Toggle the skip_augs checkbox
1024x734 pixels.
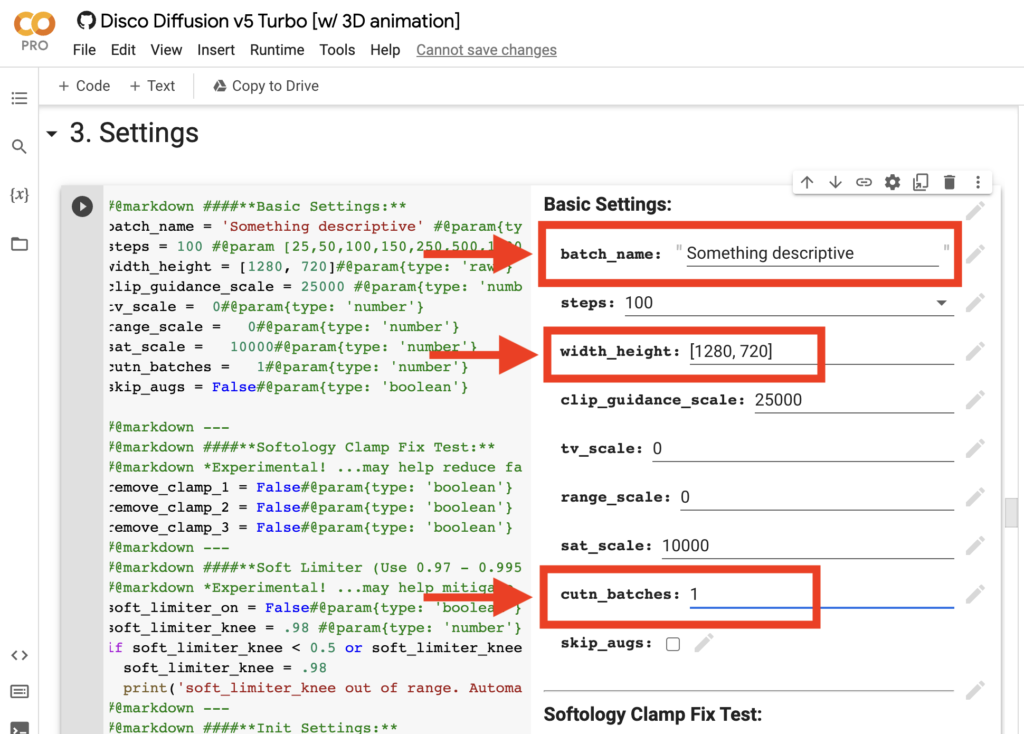[673, 644]
